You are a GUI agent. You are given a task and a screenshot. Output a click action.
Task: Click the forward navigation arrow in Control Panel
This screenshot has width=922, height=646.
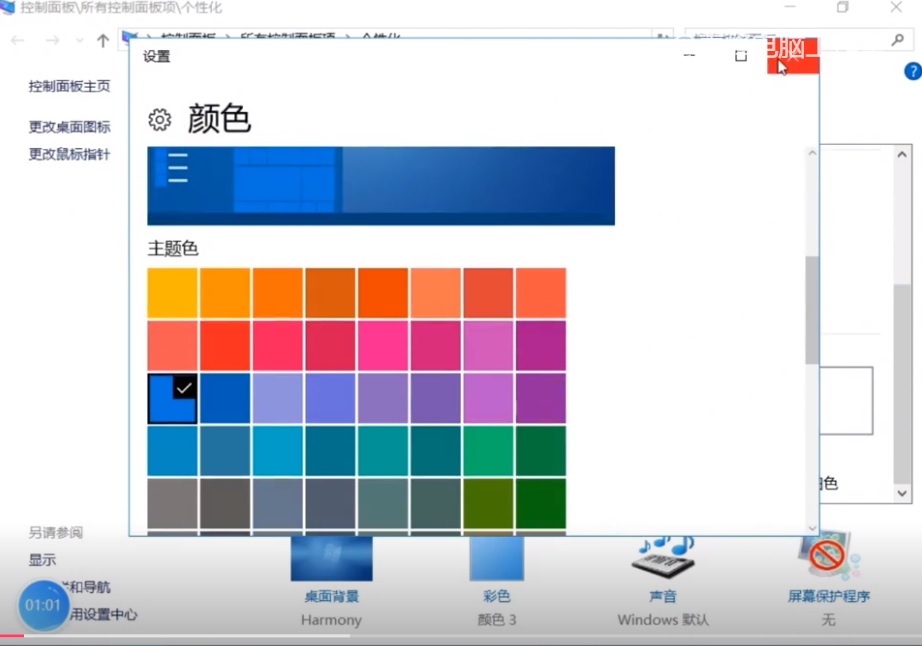(x=52, y=40)
